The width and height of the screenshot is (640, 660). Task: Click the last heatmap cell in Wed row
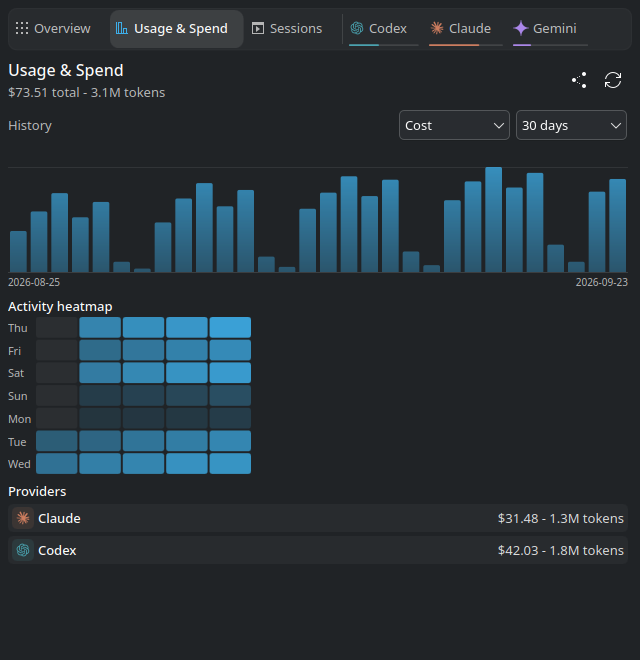tap(230, 463)
